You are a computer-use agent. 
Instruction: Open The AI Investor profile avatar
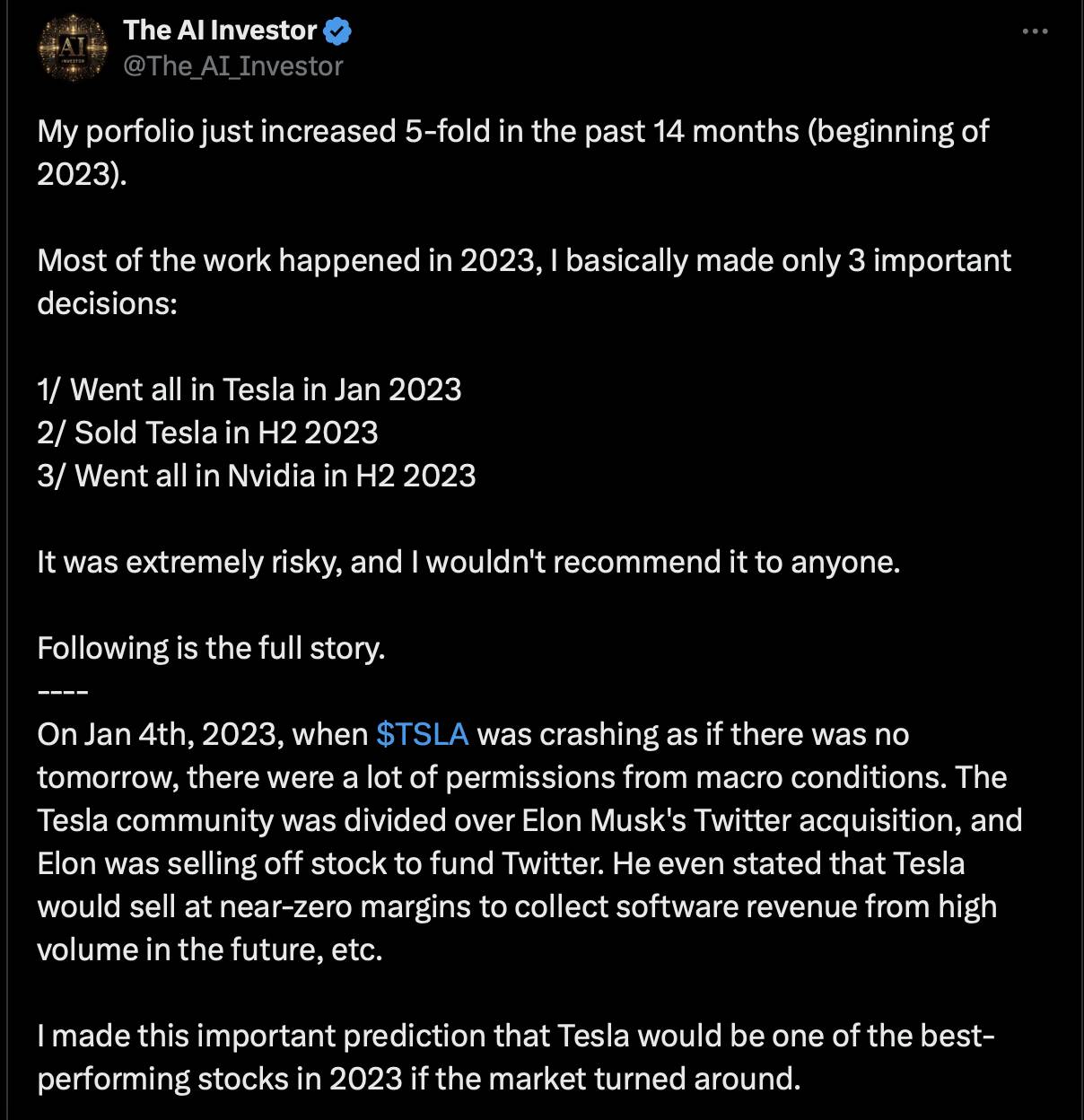73,48
